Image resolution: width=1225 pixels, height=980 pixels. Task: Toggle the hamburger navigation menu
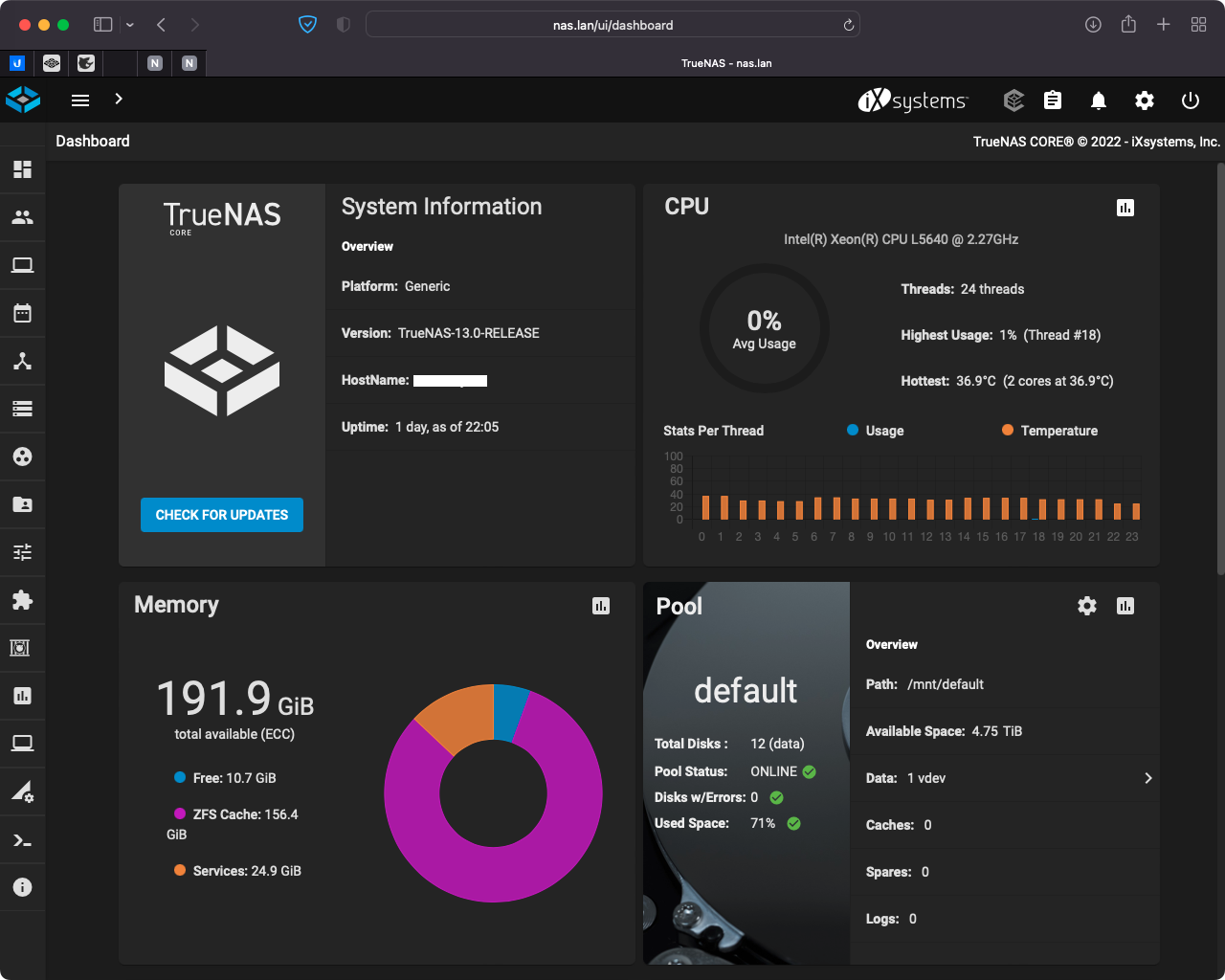[80, 100]
